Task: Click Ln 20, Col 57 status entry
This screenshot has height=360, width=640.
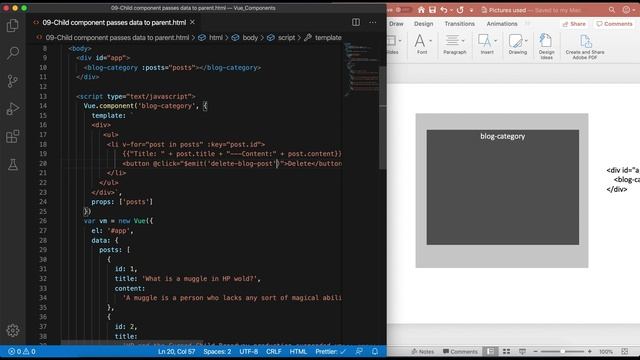Action: 176,351
